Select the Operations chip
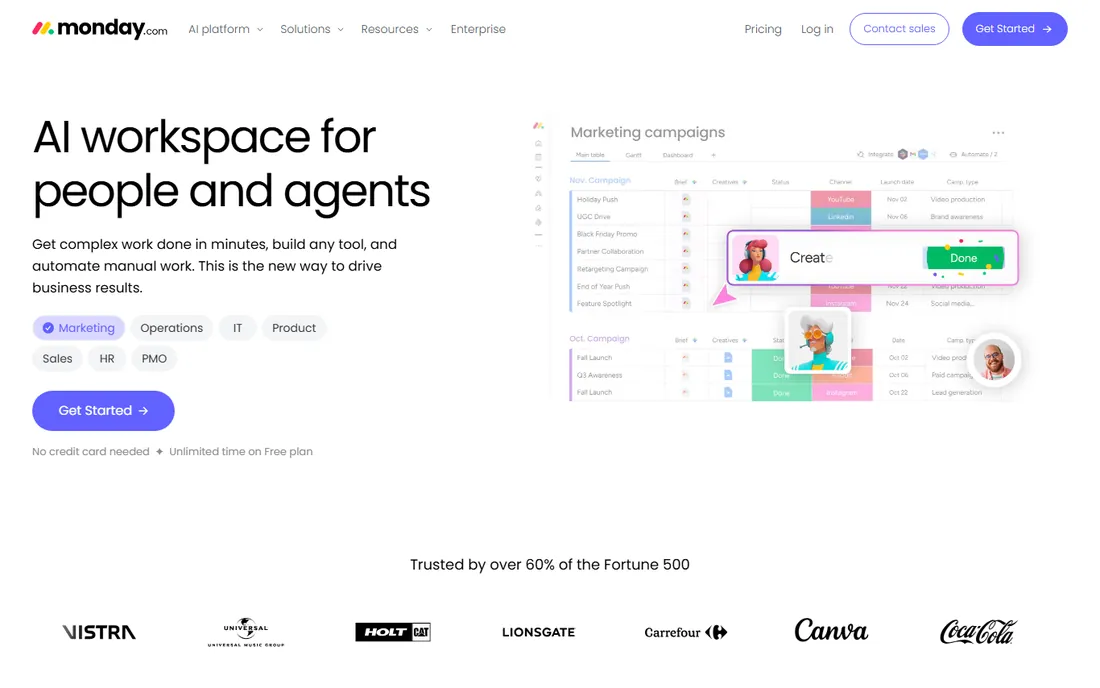This screenshot has height=688, width=1100. 171,328
